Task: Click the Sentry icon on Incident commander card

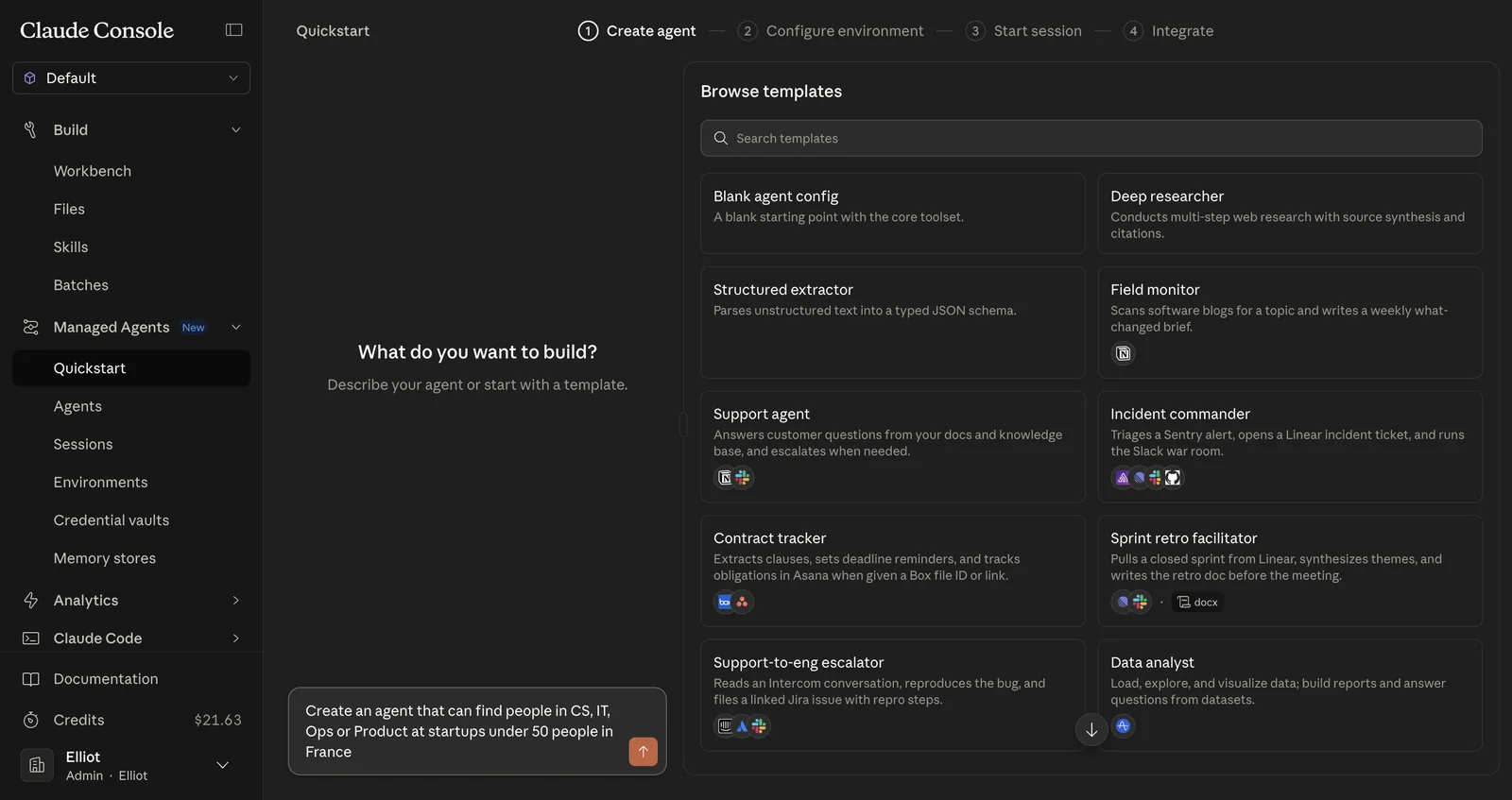Action: (1122, 478)
